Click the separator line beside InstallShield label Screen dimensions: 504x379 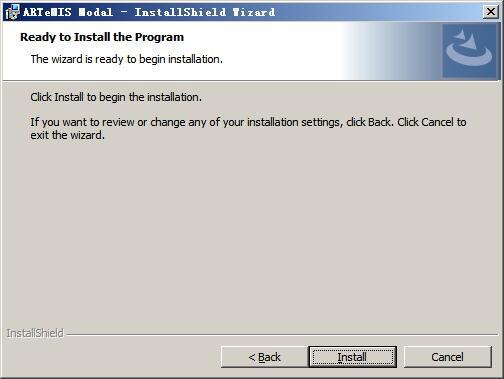point(282,334)
